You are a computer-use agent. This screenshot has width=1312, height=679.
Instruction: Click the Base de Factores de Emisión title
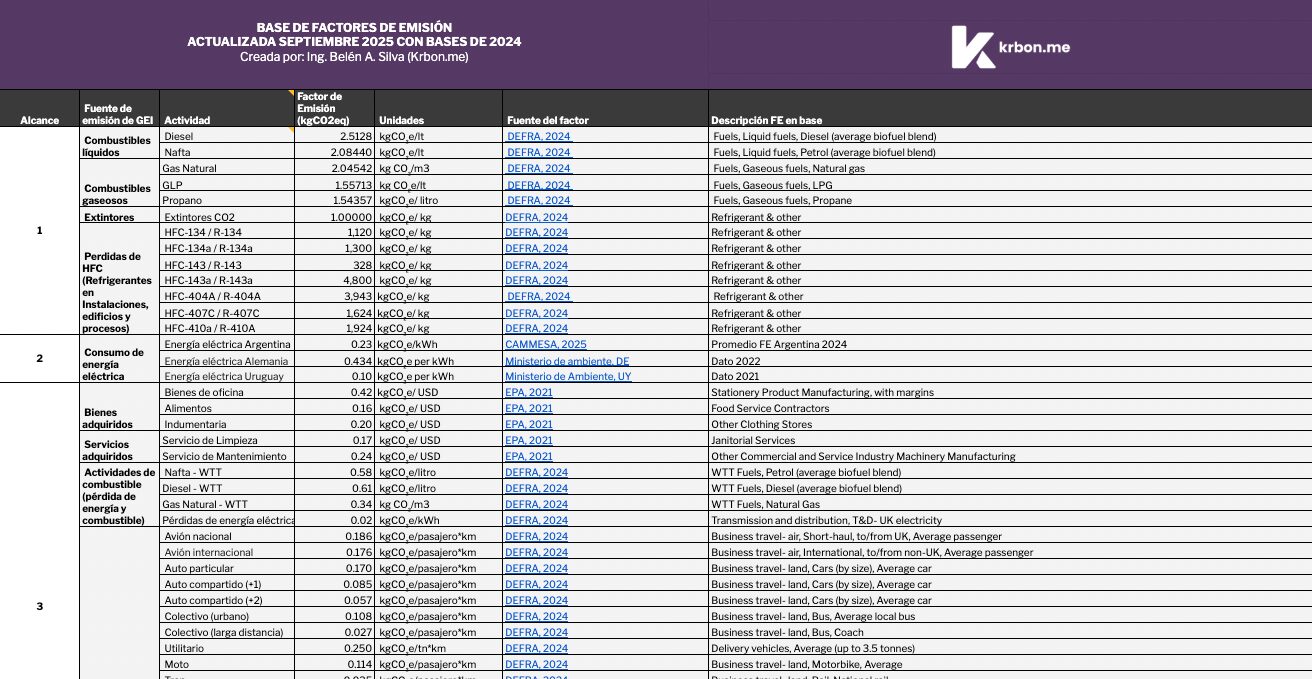tap(354, 27)
